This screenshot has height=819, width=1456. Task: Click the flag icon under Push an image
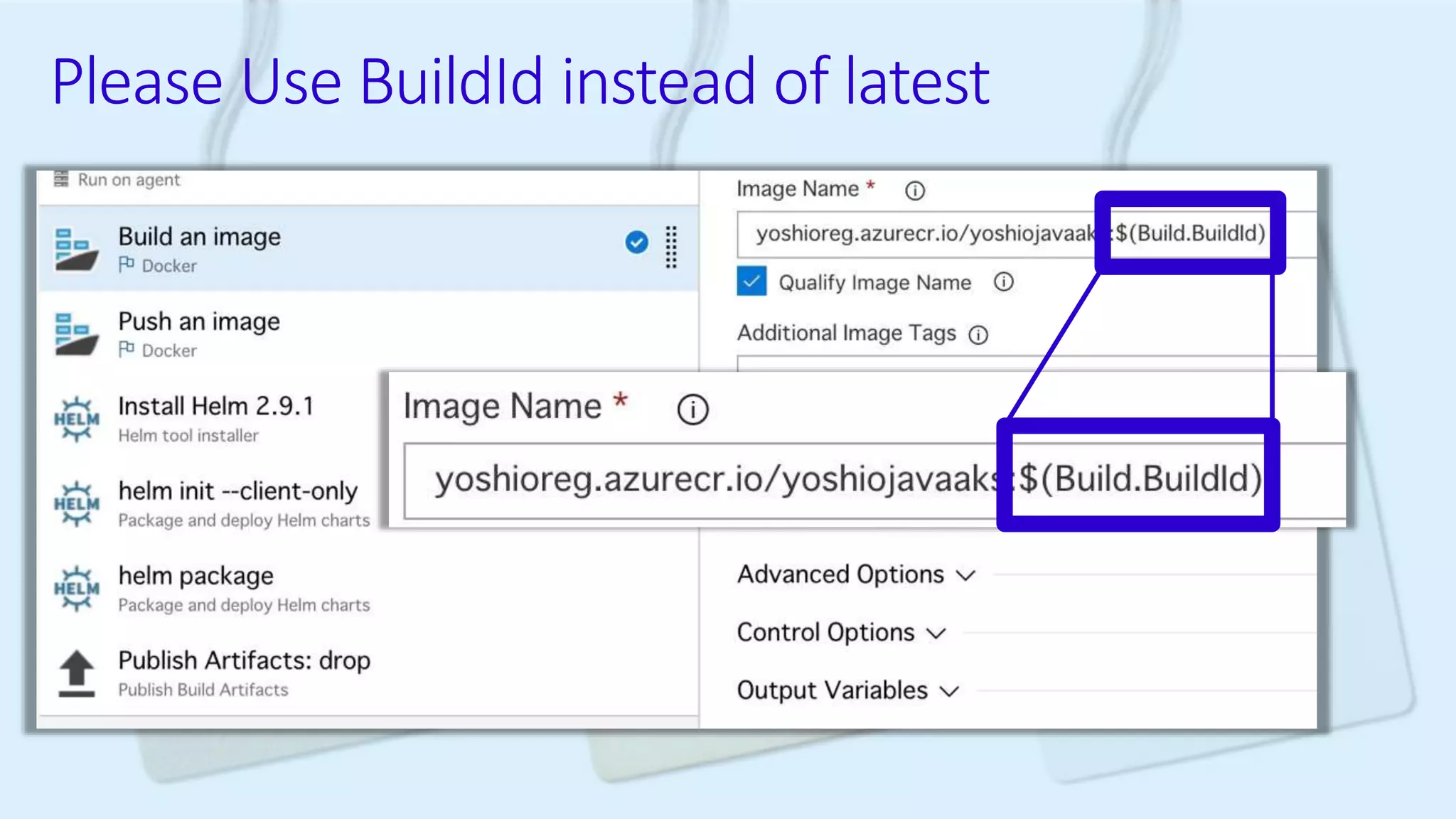[127, 349]
